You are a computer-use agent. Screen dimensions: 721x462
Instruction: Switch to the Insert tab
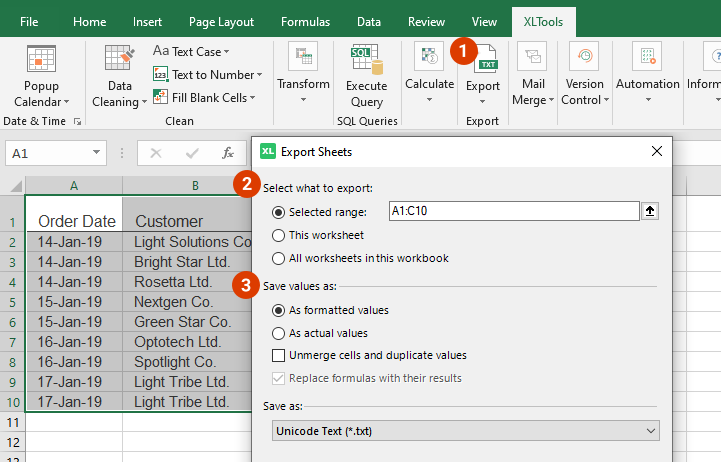pos(147,22)
